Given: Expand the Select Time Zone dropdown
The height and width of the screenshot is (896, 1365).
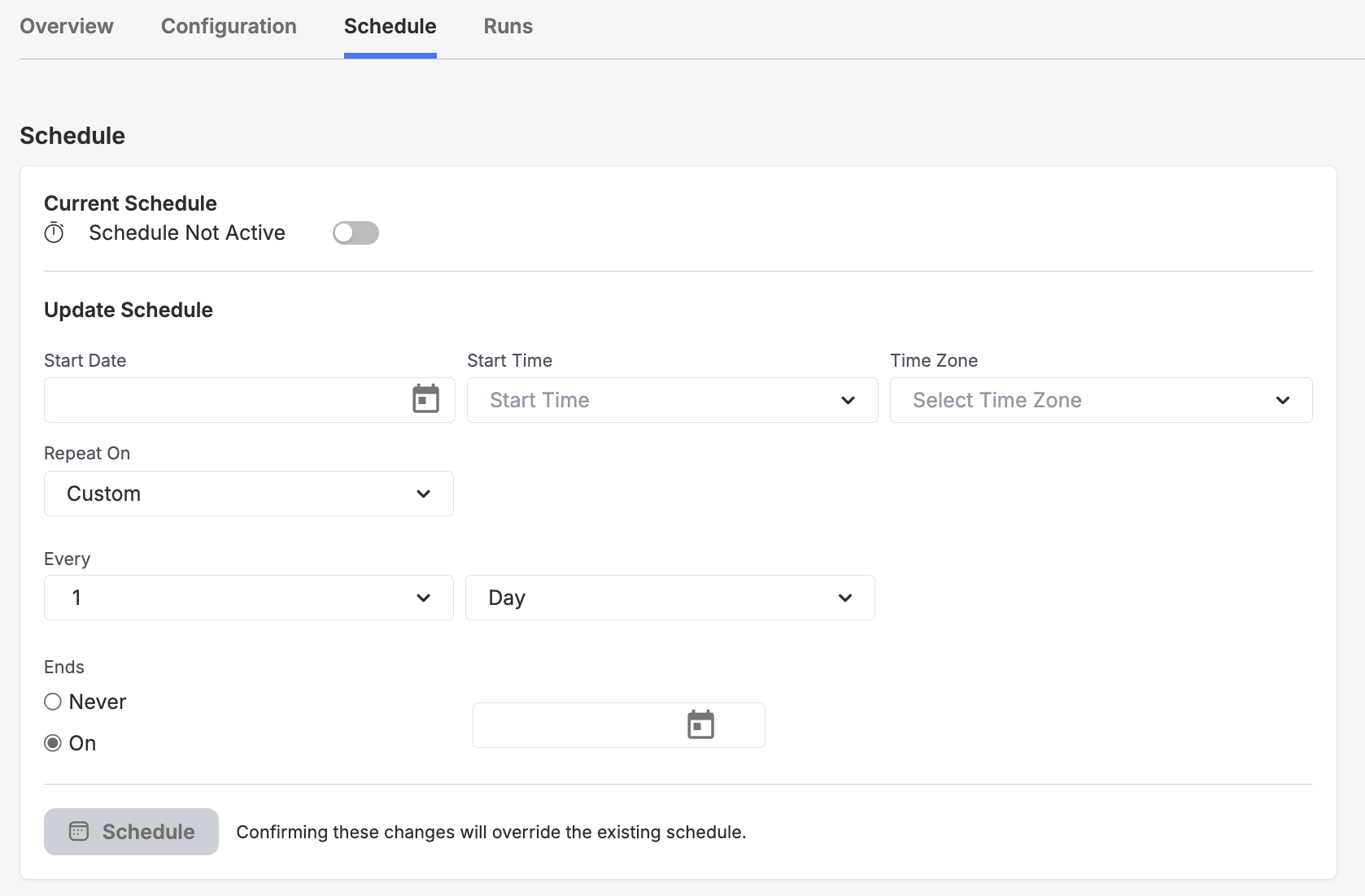Looking at the screenshot, I should [x=1101, y=400].
